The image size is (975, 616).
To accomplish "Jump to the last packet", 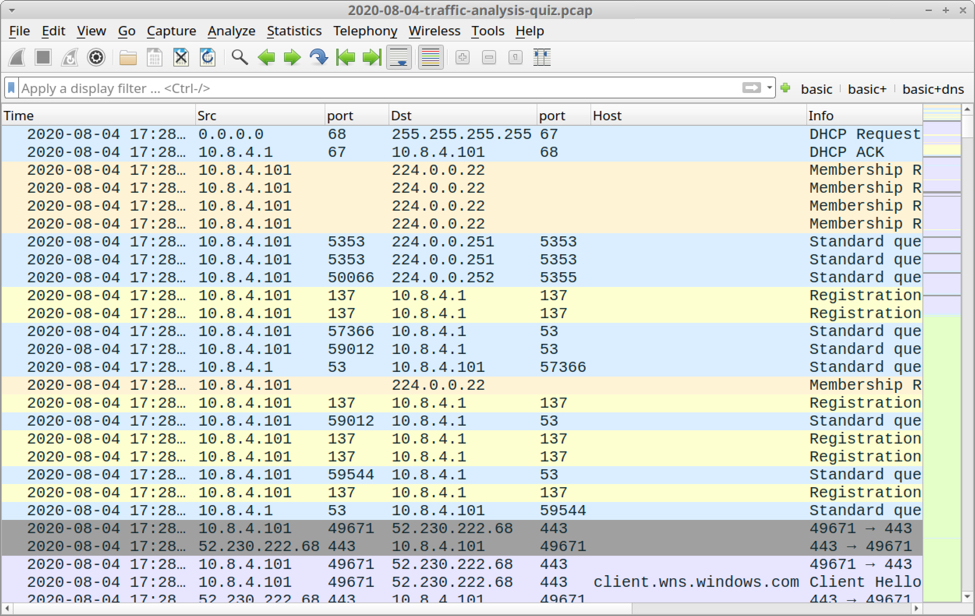I will pos(371,58).
